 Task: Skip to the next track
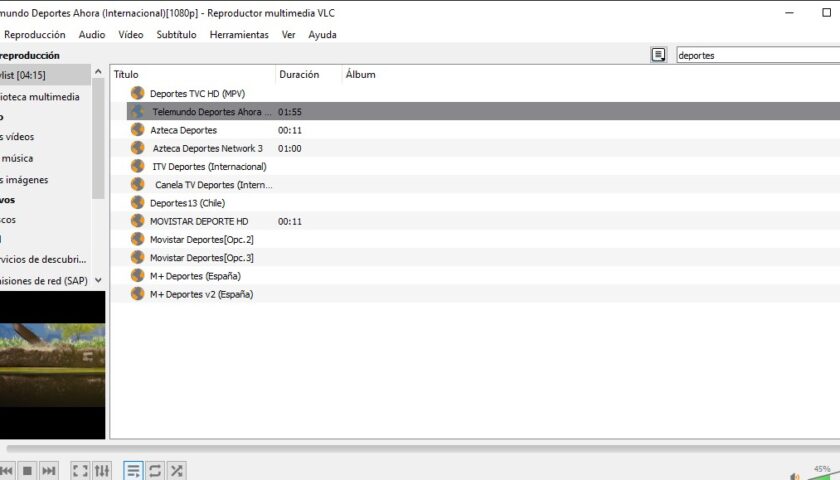pyautogui.click(x=49, y=470)
